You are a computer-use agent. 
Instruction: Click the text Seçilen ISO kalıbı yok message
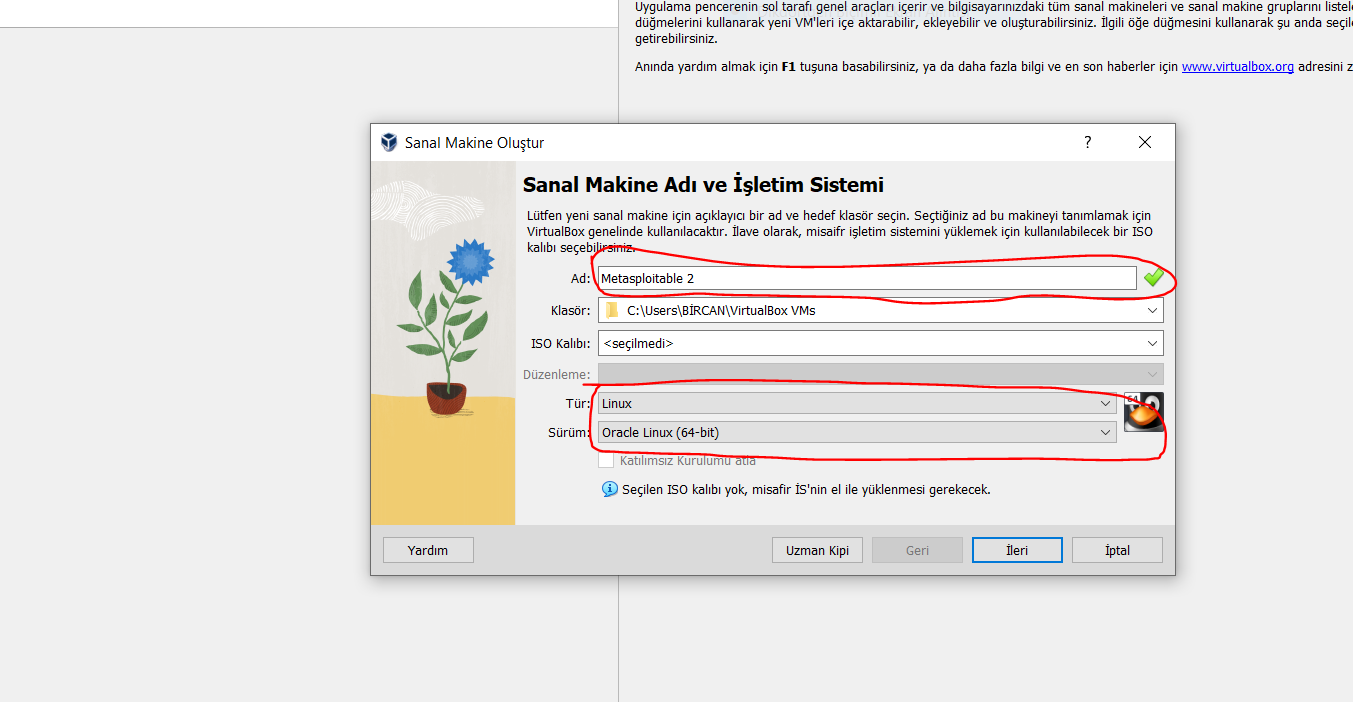pos(806,490)
